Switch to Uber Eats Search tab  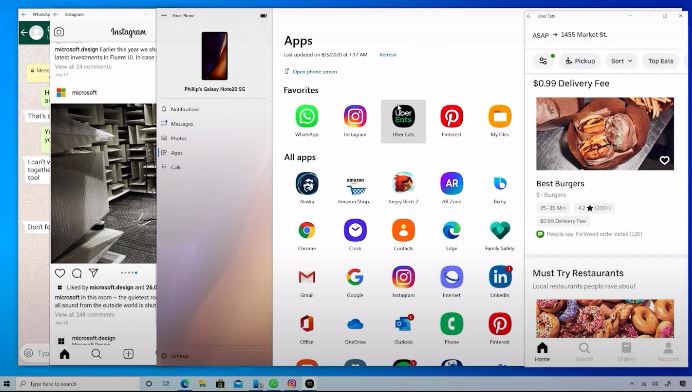(x=584, y=352)
